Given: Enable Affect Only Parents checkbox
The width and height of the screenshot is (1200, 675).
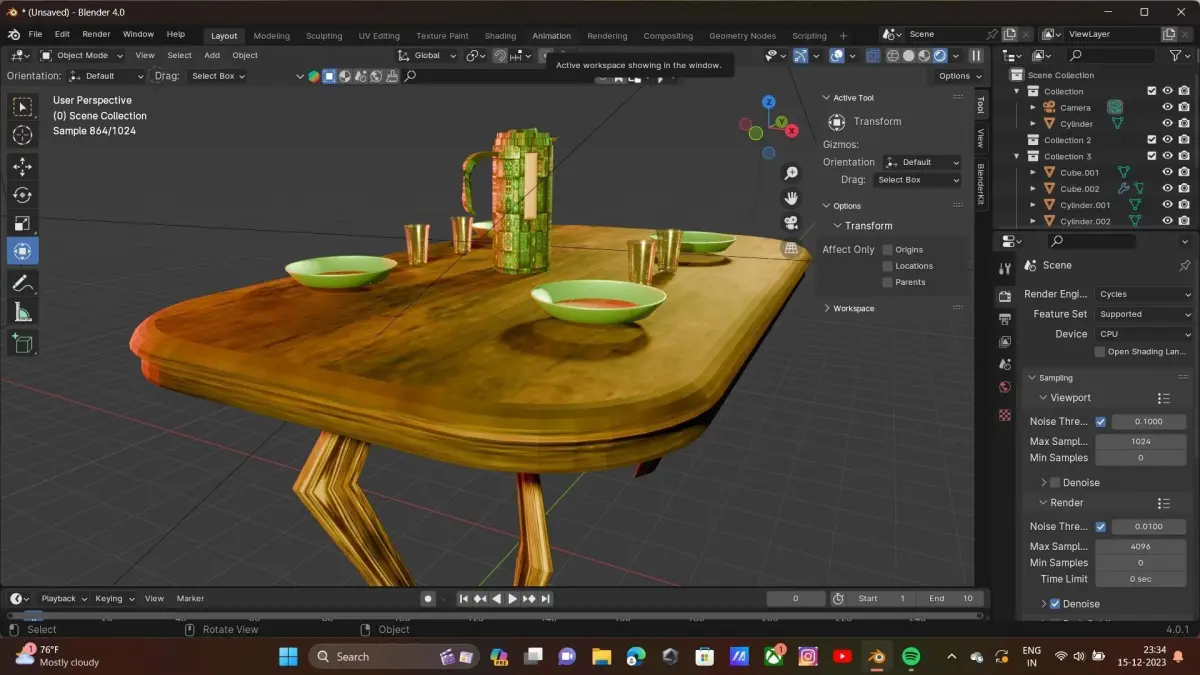Looking at the screenshot, I should [x=887, y=282].
